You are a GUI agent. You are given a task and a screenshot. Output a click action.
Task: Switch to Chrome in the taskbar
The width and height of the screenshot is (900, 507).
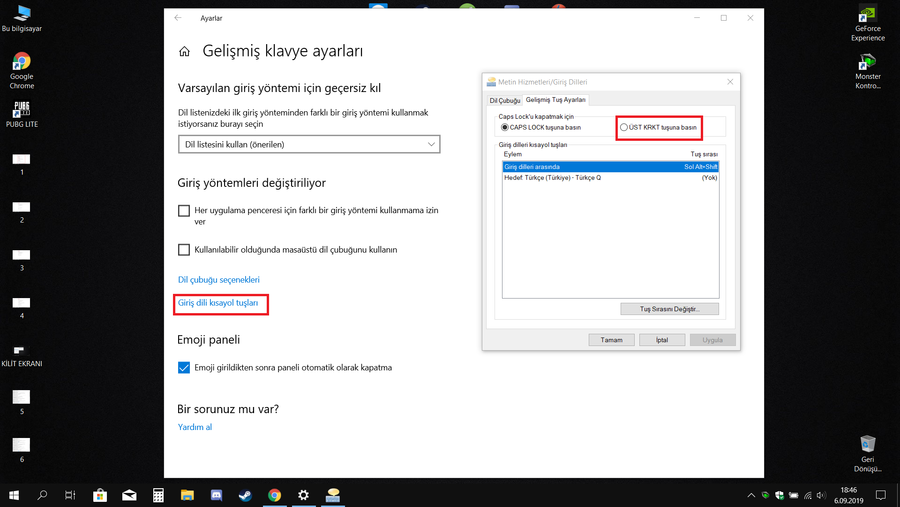click(274, 495)
